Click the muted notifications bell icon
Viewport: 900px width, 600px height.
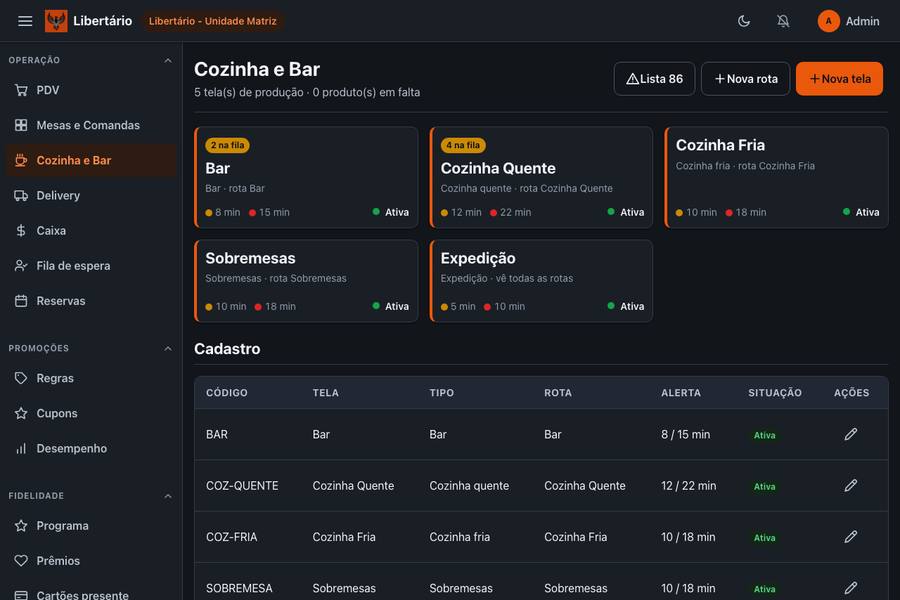pos(783,21)
